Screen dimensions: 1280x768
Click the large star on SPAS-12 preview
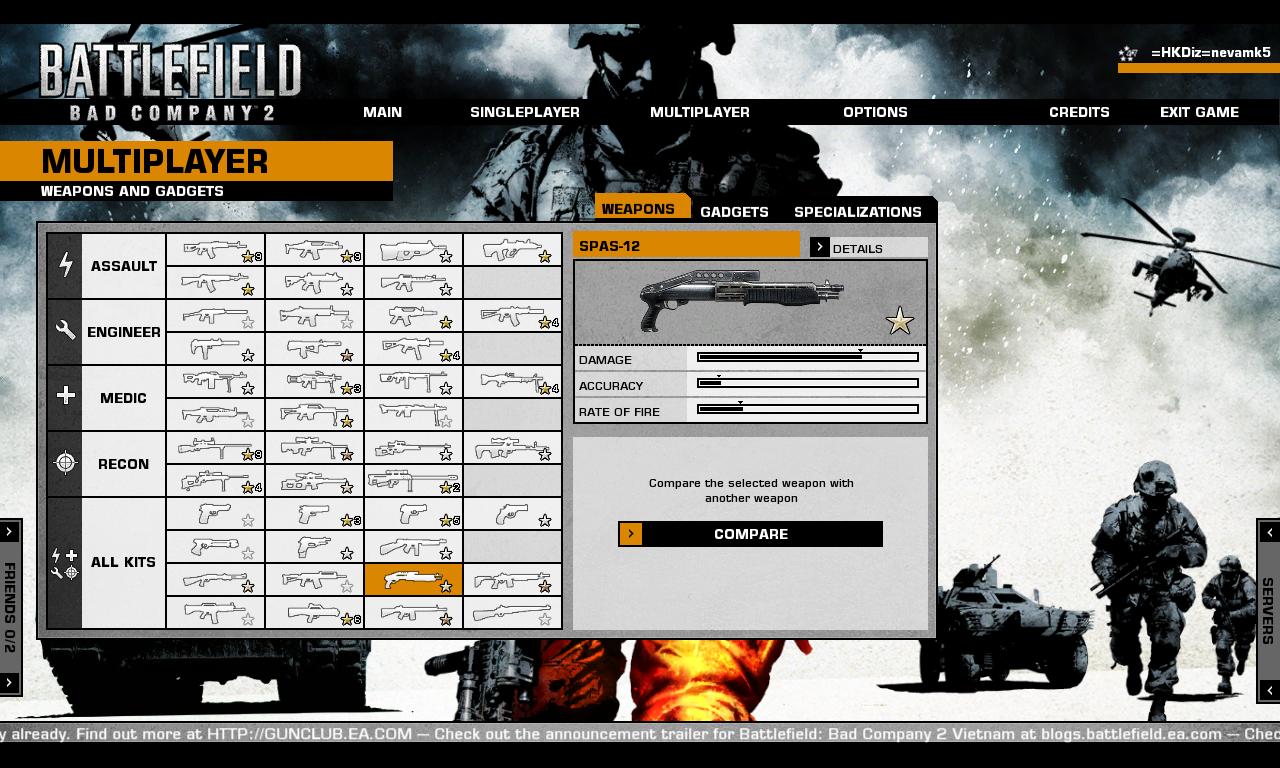click(x=900, y=321)
